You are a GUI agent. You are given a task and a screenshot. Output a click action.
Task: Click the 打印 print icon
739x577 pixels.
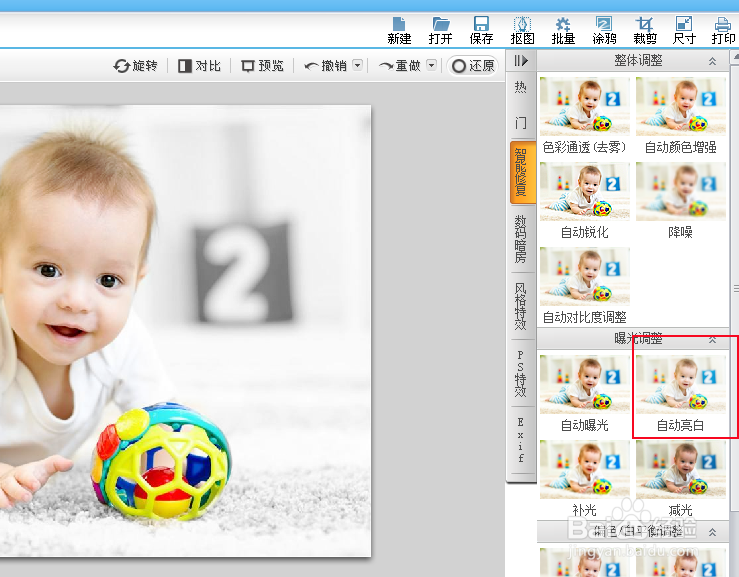point(723,30)
